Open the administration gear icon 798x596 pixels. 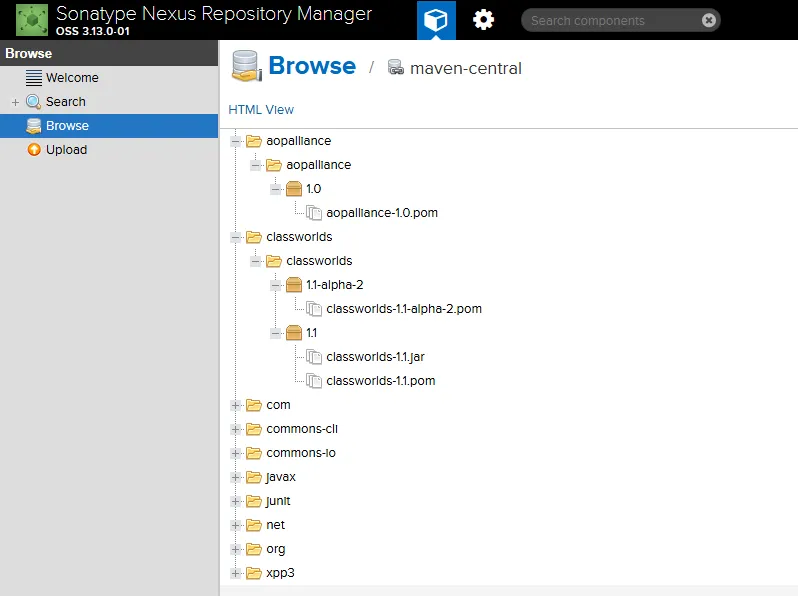(x=483, y=20)
